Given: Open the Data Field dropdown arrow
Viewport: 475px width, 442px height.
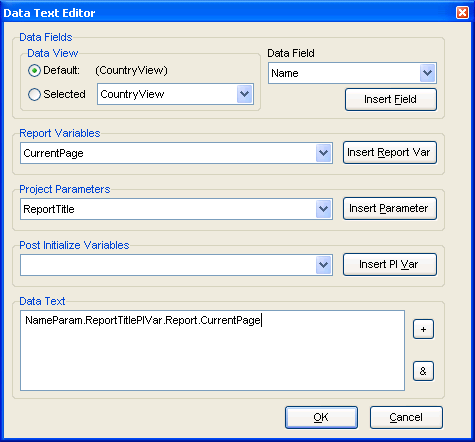Looking at the screenshot, I should (428, 73).
